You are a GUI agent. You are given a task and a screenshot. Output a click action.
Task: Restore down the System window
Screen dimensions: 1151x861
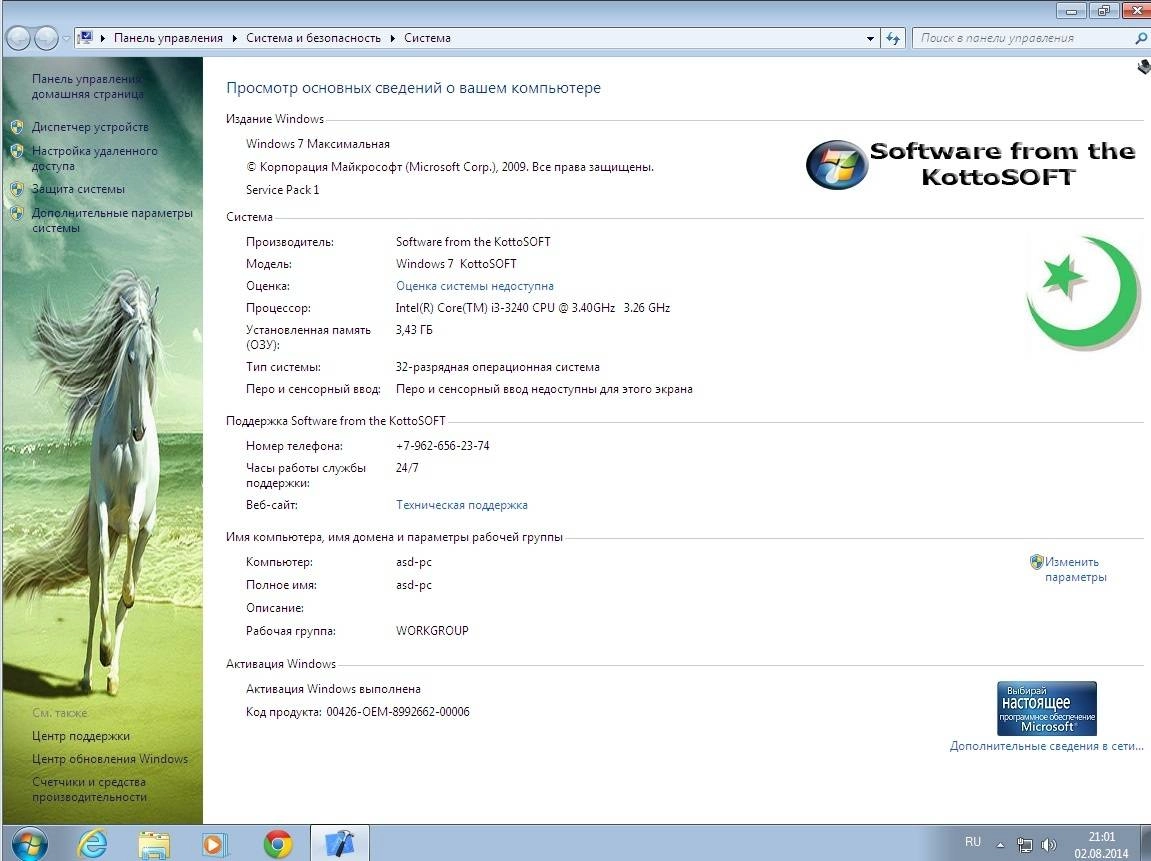1103,11
